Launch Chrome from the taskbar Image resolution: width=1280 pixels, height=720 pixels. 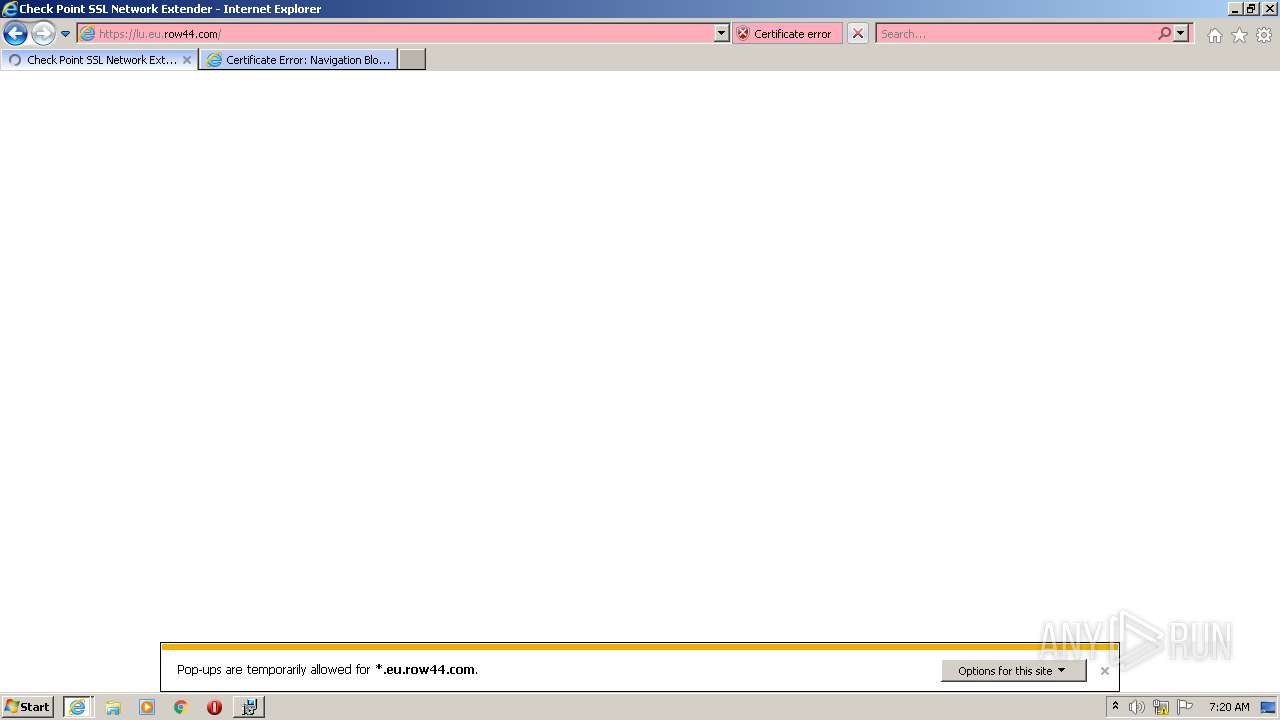click(x=181, y=707)
